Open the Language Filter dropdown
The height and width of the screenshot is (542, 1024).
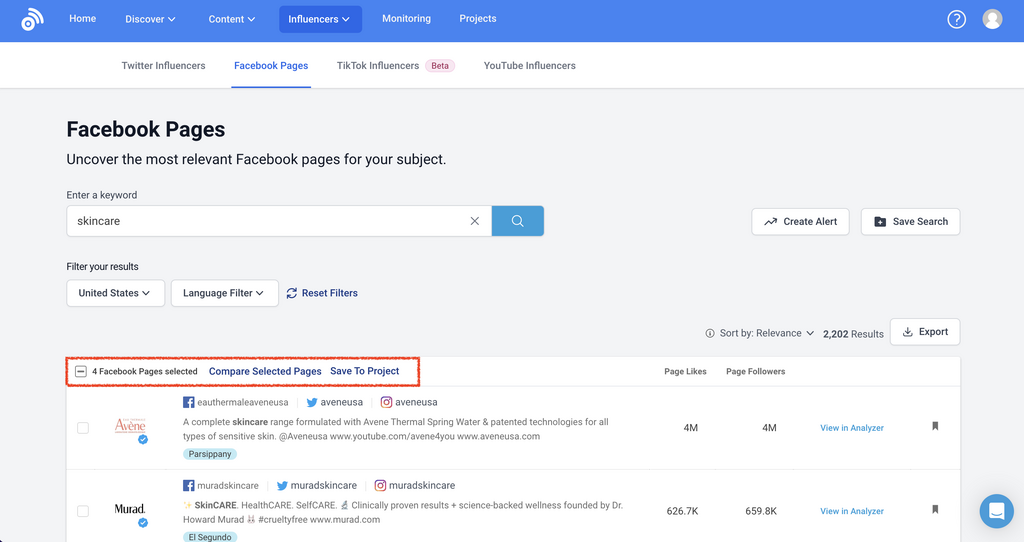click(224, 293)
